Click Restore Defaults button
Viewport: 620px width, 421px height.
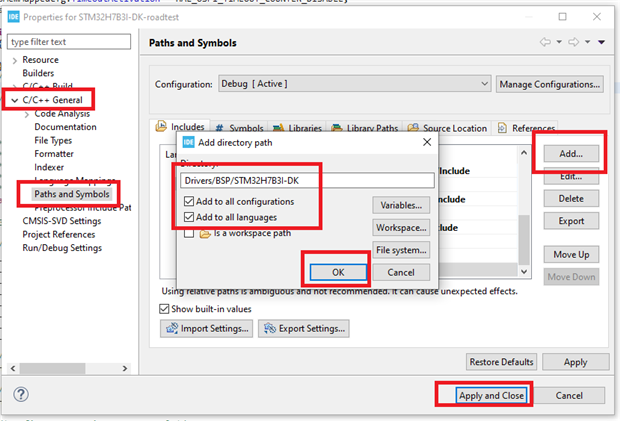click(501, 362)
